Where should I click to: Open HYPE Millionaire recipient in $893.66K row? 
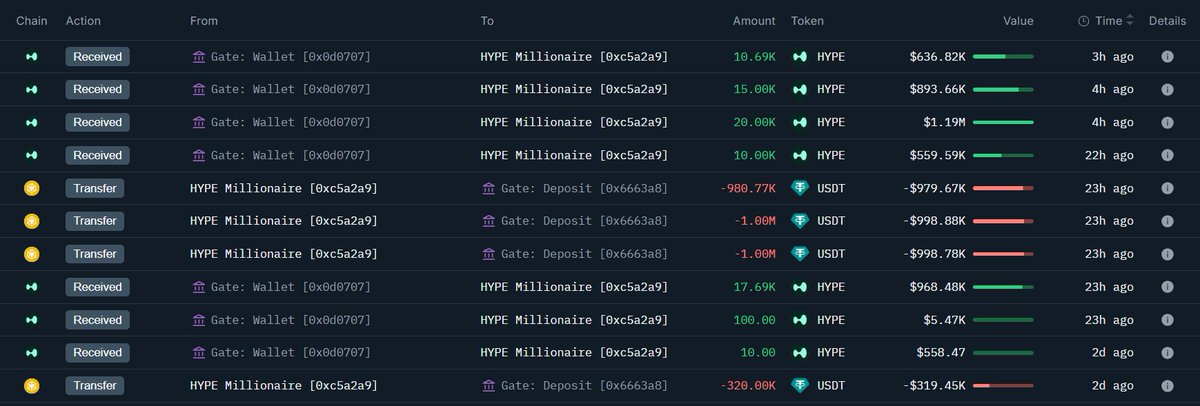pyautogui.click(x=574, y=90)
